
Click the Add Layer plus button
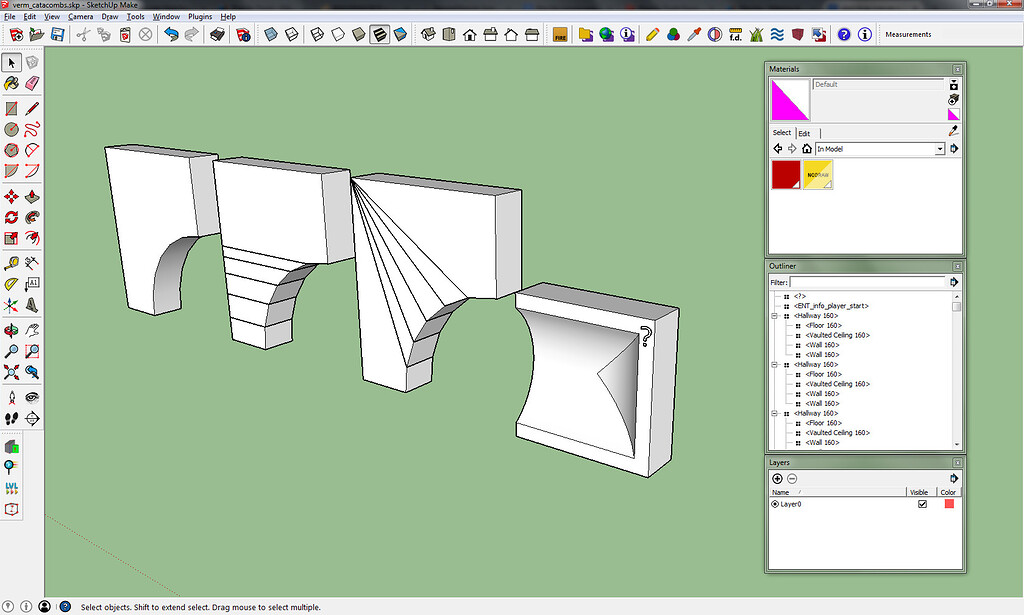click(777, 479)
